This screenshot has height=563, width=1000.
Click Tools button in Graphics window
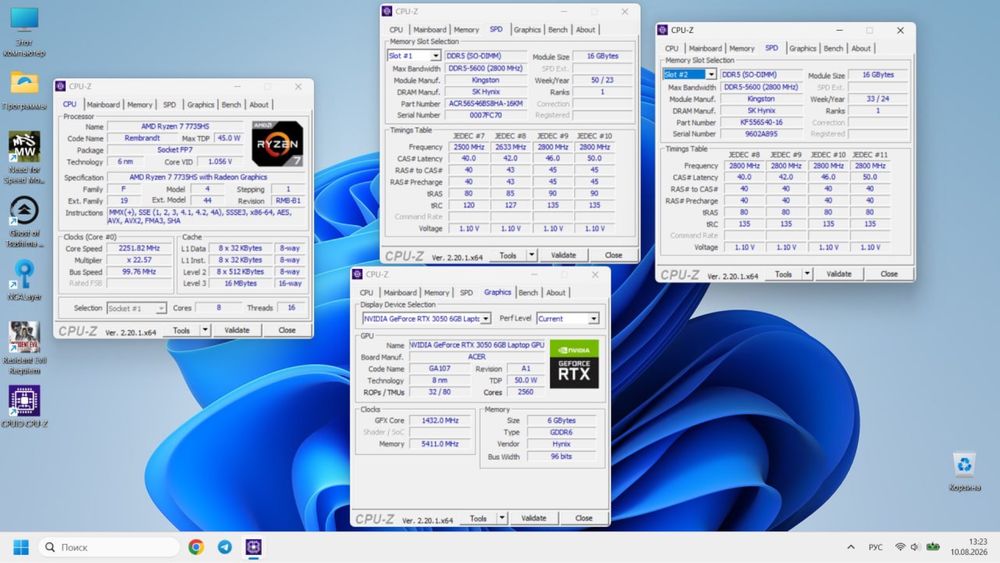point(478,518)
